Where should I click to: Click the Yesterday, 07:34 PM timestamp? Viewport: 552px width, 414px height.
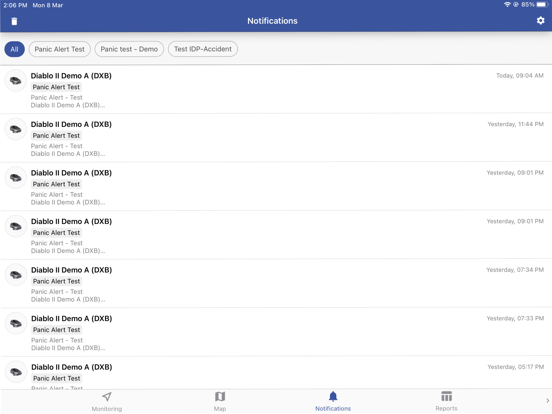click(515, 270)
